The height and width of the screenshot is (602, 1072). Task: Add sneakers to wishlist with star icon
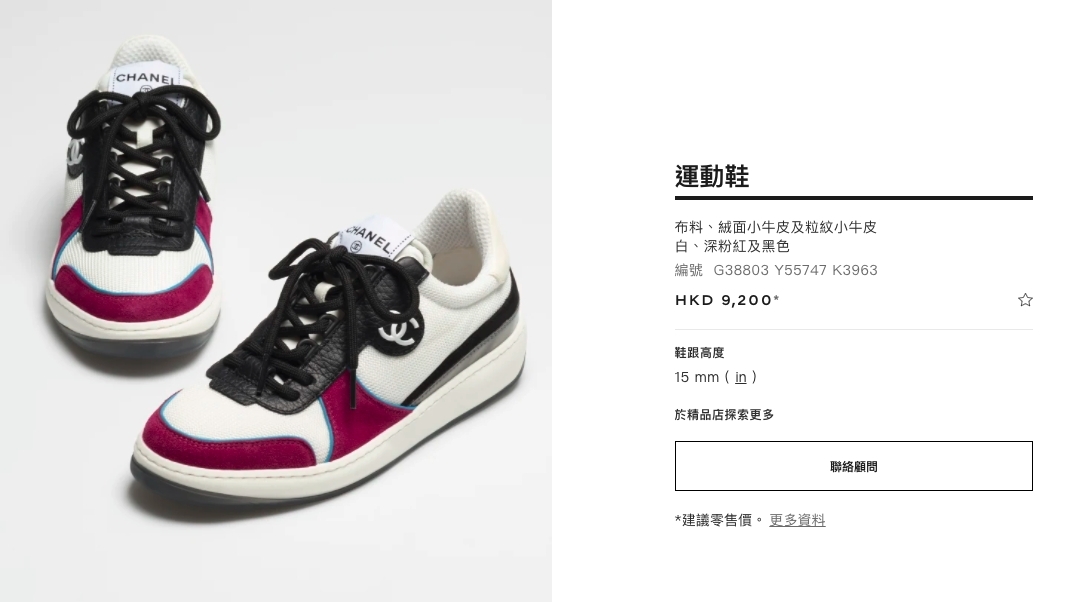1024,300
